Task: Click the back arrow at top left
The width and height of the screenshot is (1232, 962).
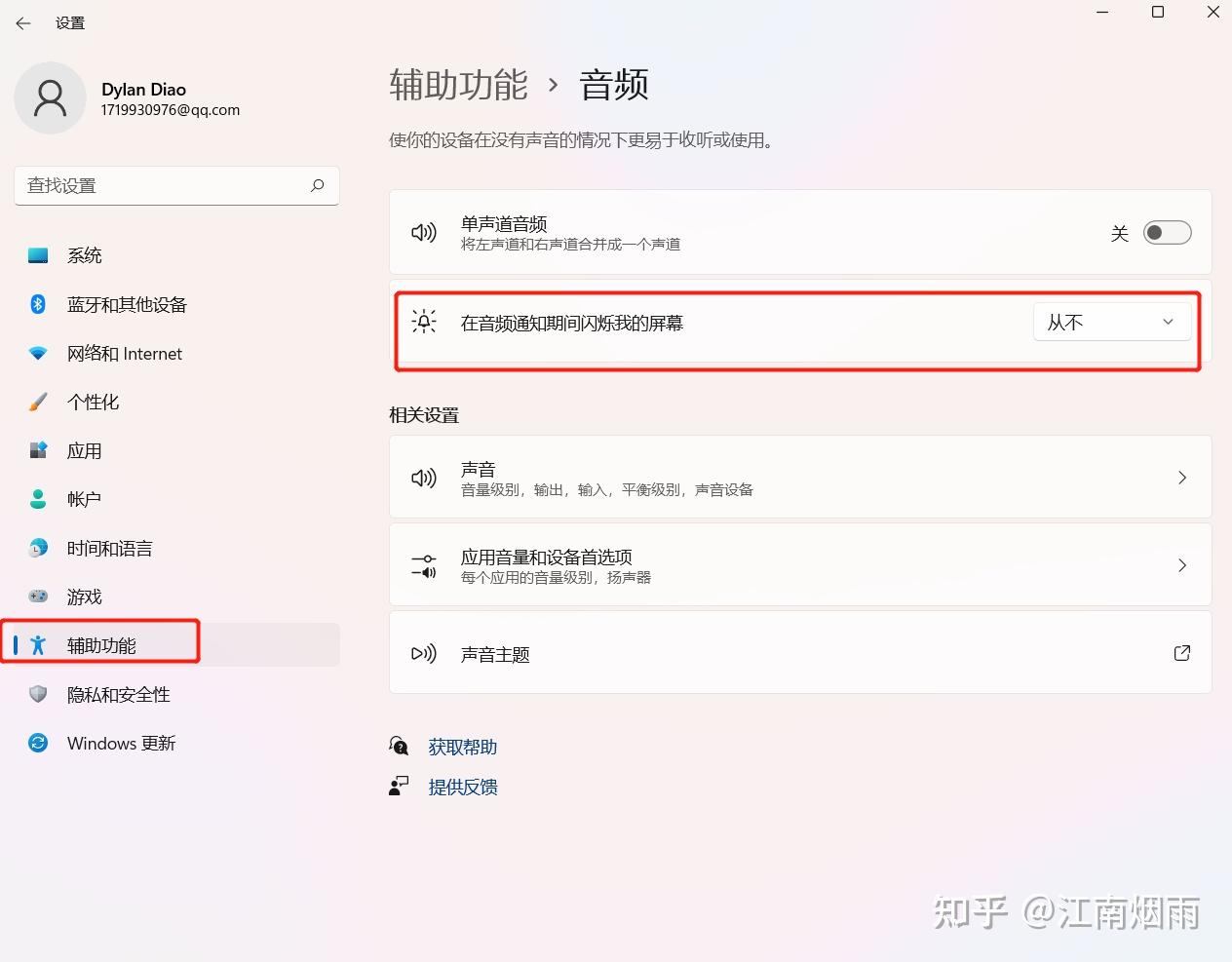Action: [x=22, y=22]
